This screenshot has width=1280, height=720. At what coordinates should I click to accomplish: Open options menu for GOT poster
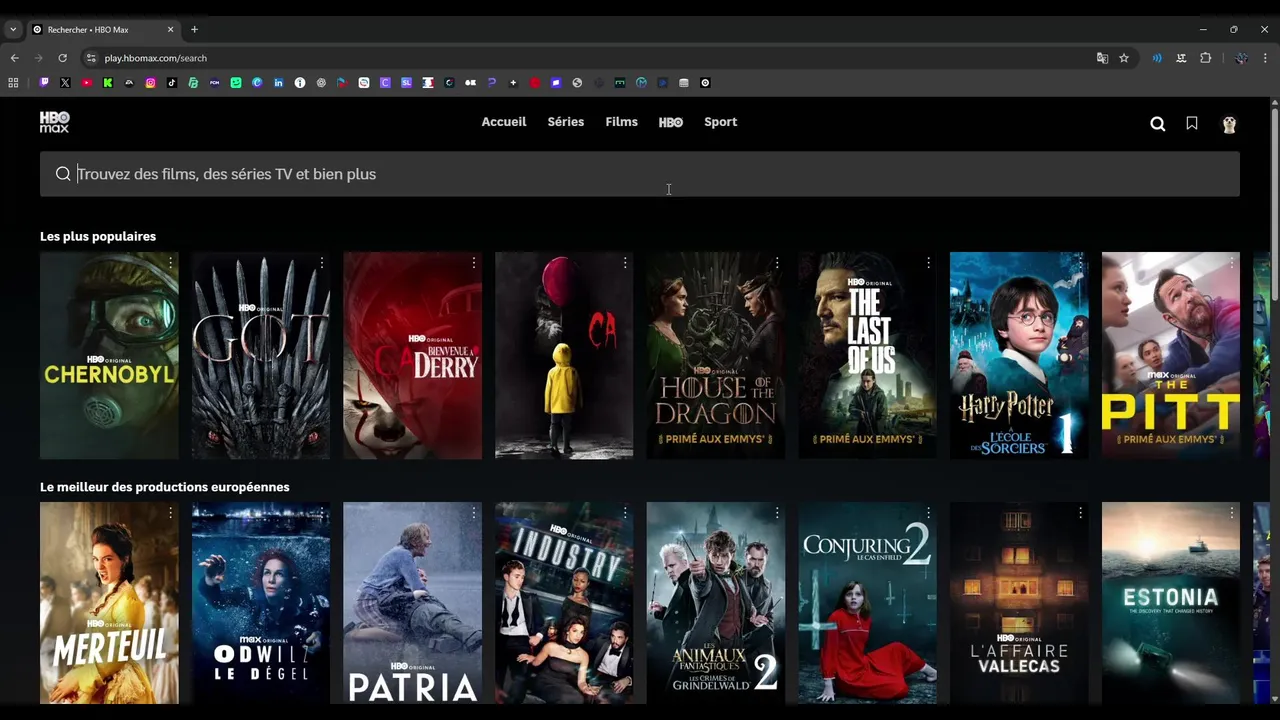(x=322, y=263)
